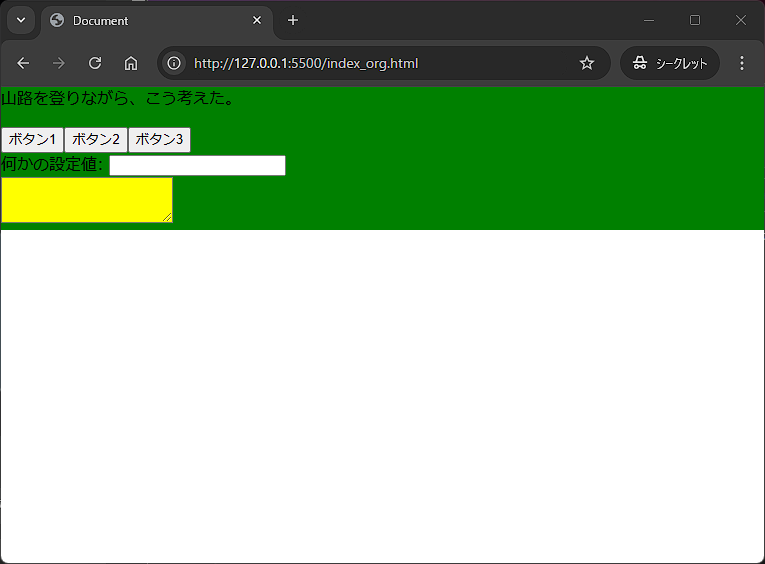Maximize the browser window
765x564 pixels.
tap(695, 20)
